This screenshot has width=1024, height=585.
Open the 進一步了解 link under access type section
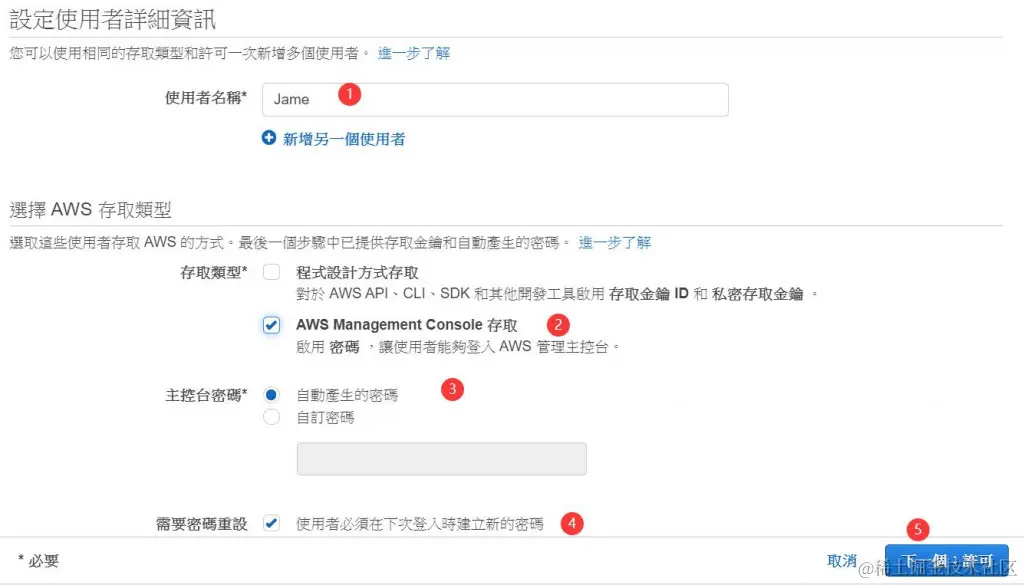click(615, 243)
